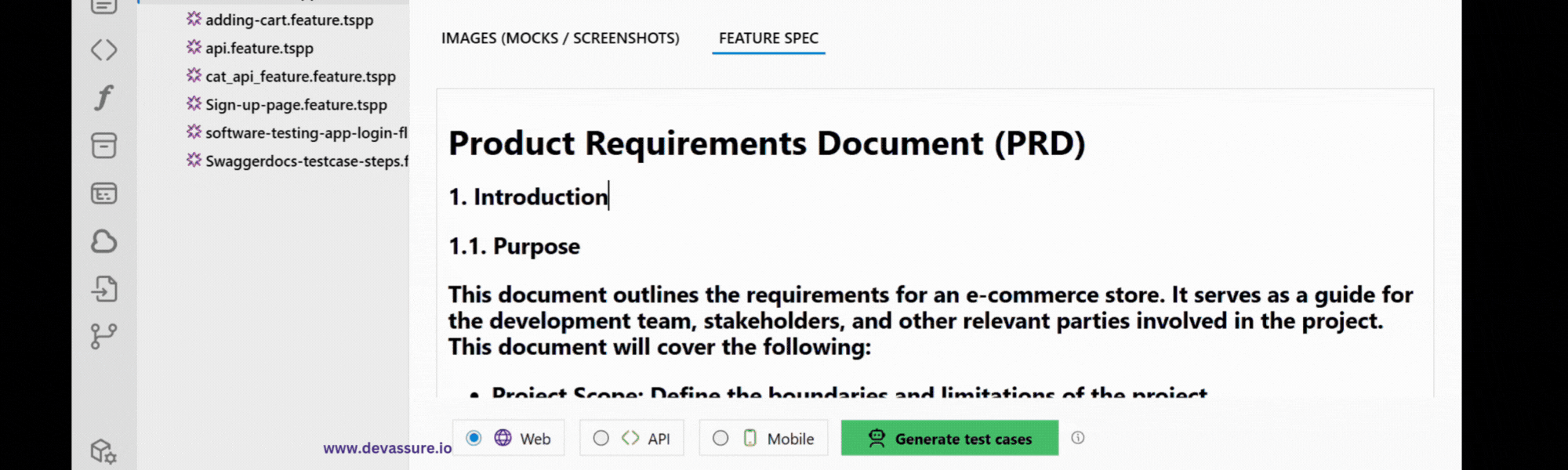
Task: Open the www.devassure.io link
Action: (387, 448)
